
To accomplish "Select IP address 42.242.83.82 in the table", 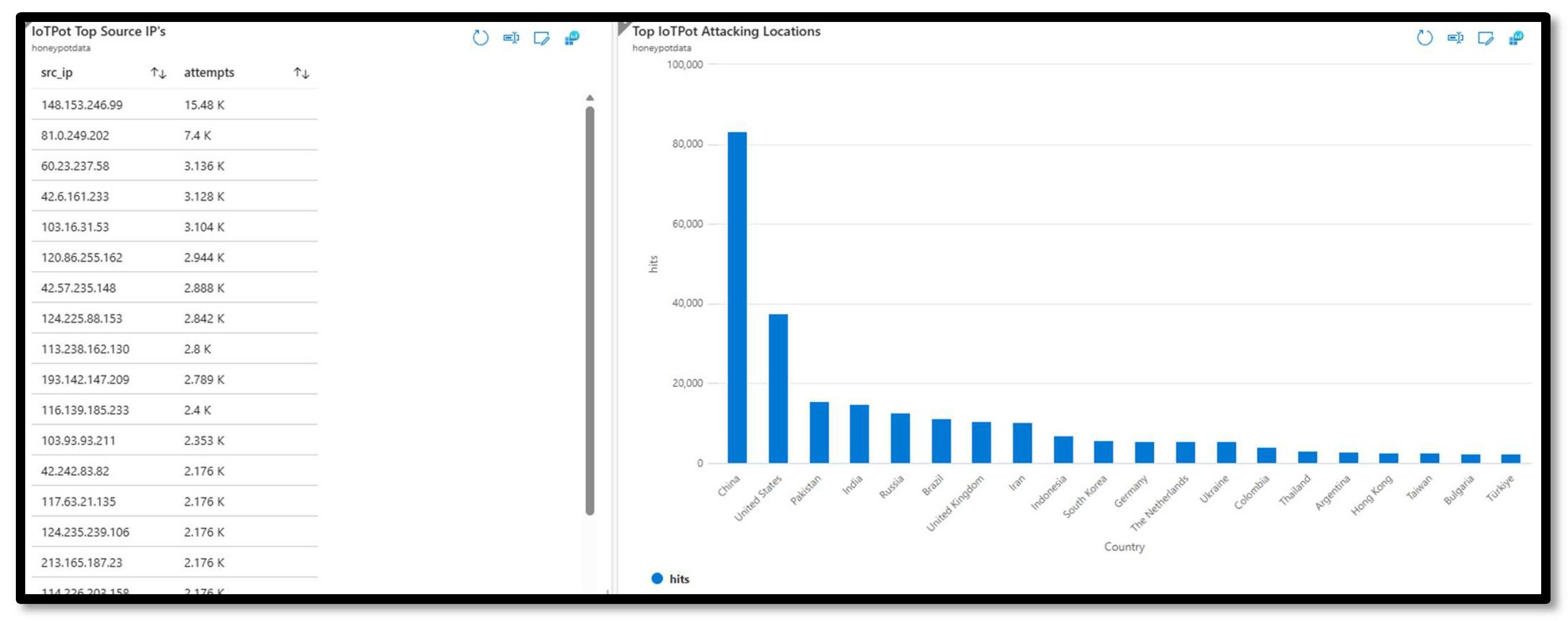I will [75, 471].
